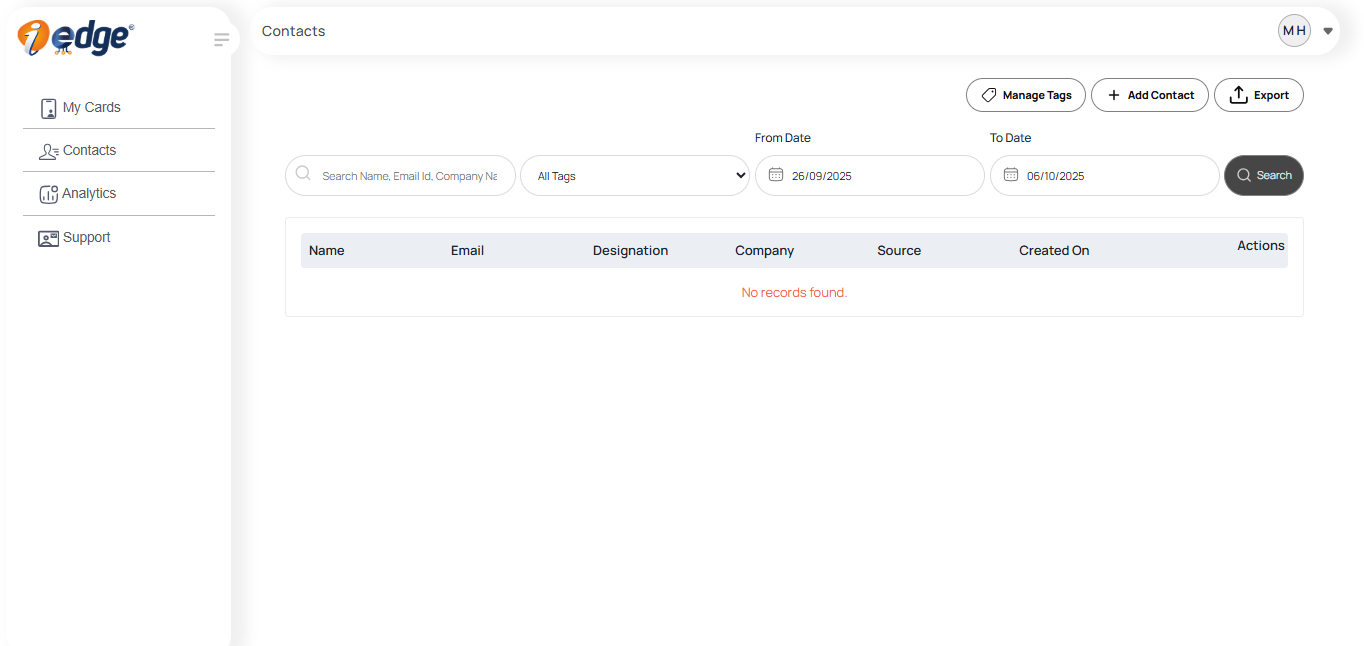Click the Analytics chart icon
Image resolution: width=1364 pixels, height=646 pixels.
click(x=48, y=194)
